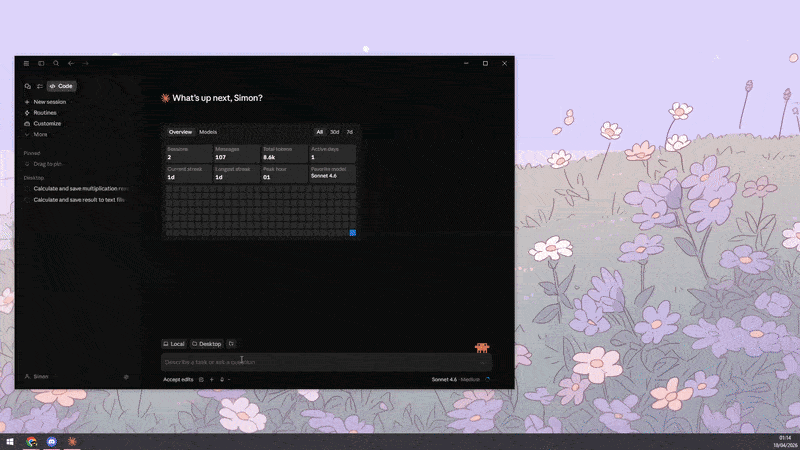Select the Code mode tab

pos(61,86)
